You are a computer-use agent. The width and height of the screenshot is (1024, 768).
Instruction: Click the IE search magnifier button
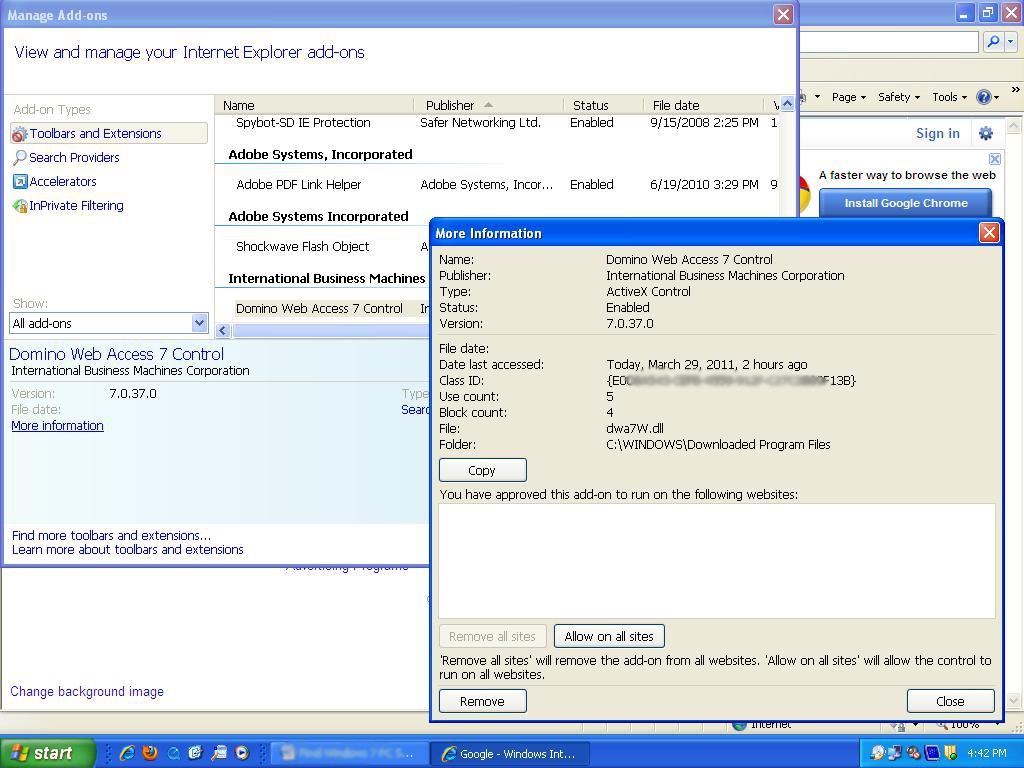click(993, 42)
